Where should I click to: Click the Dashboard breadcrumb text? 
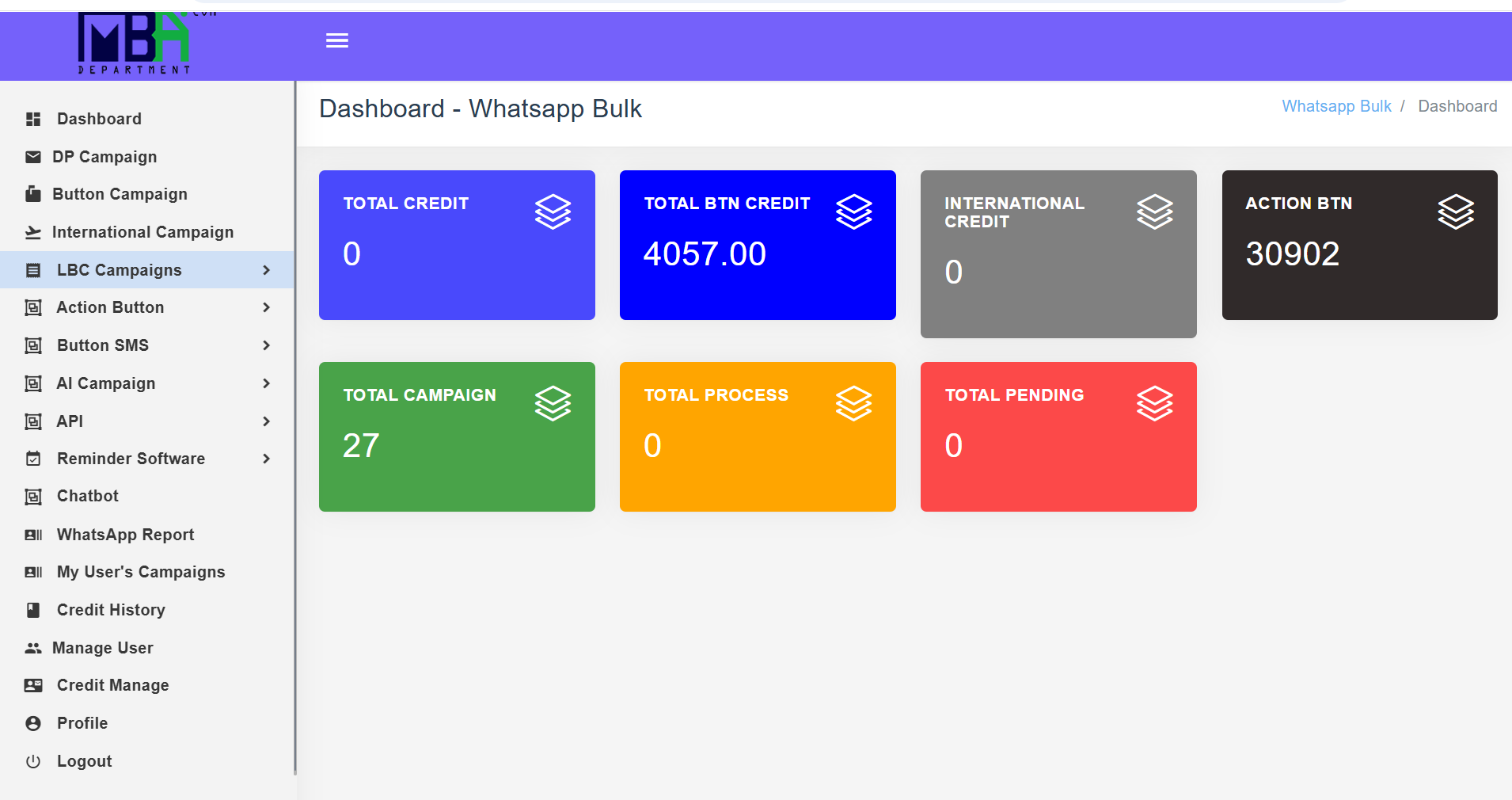pos(1457,106)
